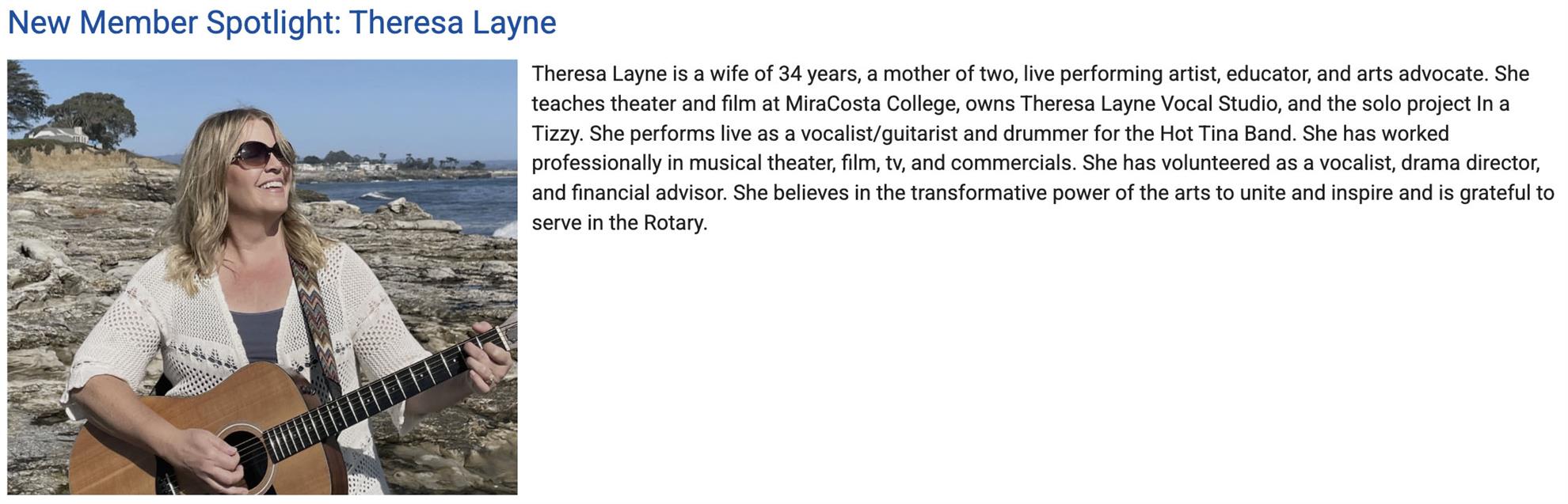Click the patterned guitar strap in the photo
The height and width of the screenshot is (504, 1568).
click(x=318, y=316)
